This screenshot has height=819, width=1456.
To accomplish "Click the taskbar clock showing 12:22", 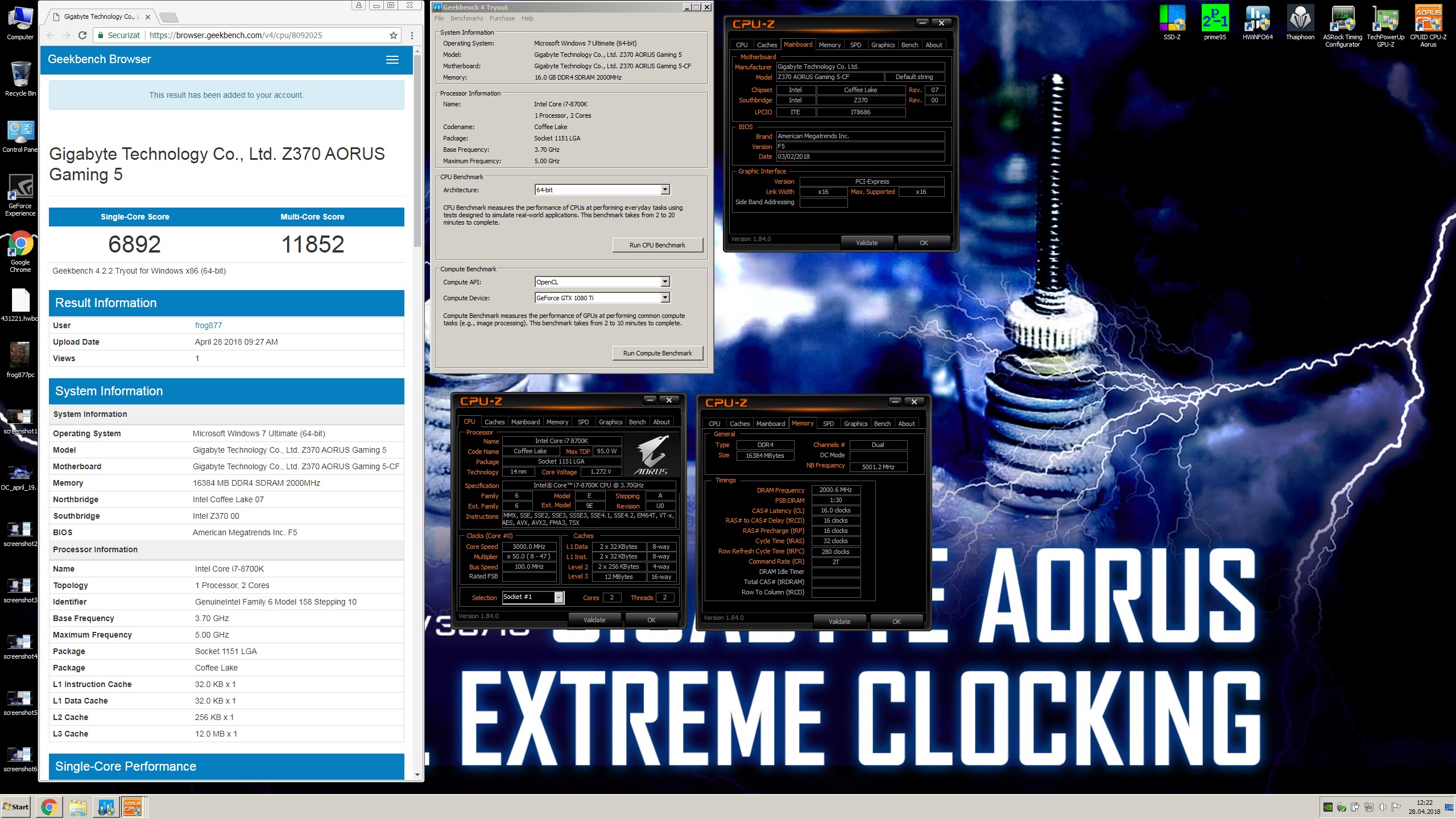I will [x=1425, y=807].
